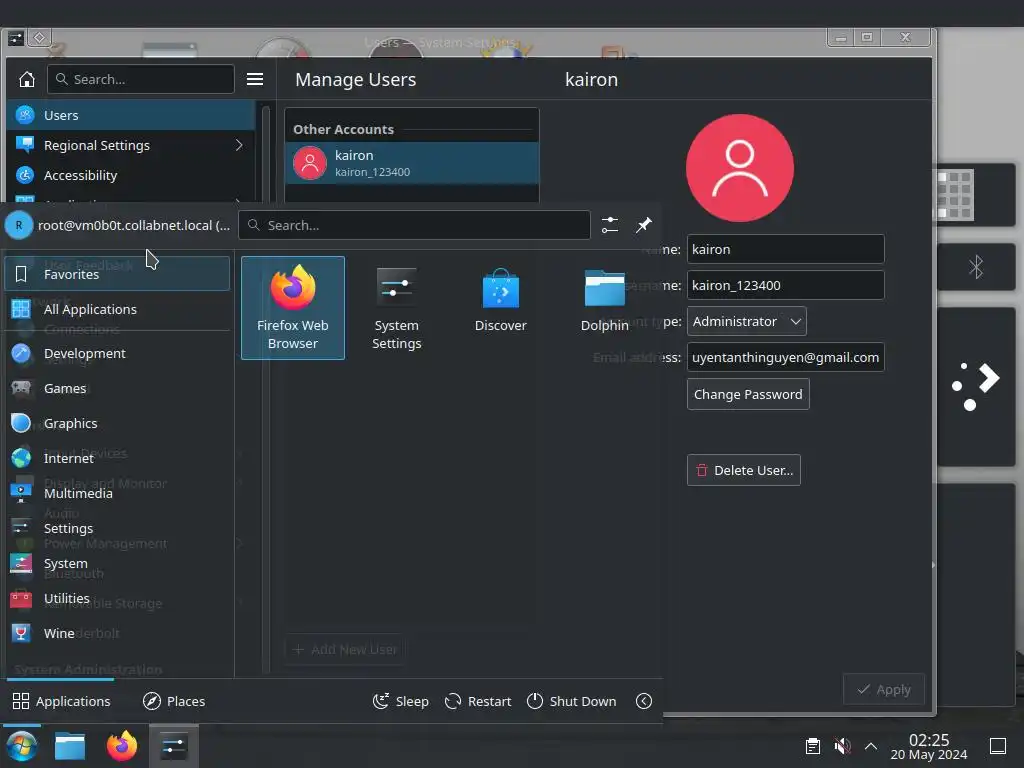Click the Name field containing kairon
Viewport: 1024px width, 768px height.
(786, 249)
